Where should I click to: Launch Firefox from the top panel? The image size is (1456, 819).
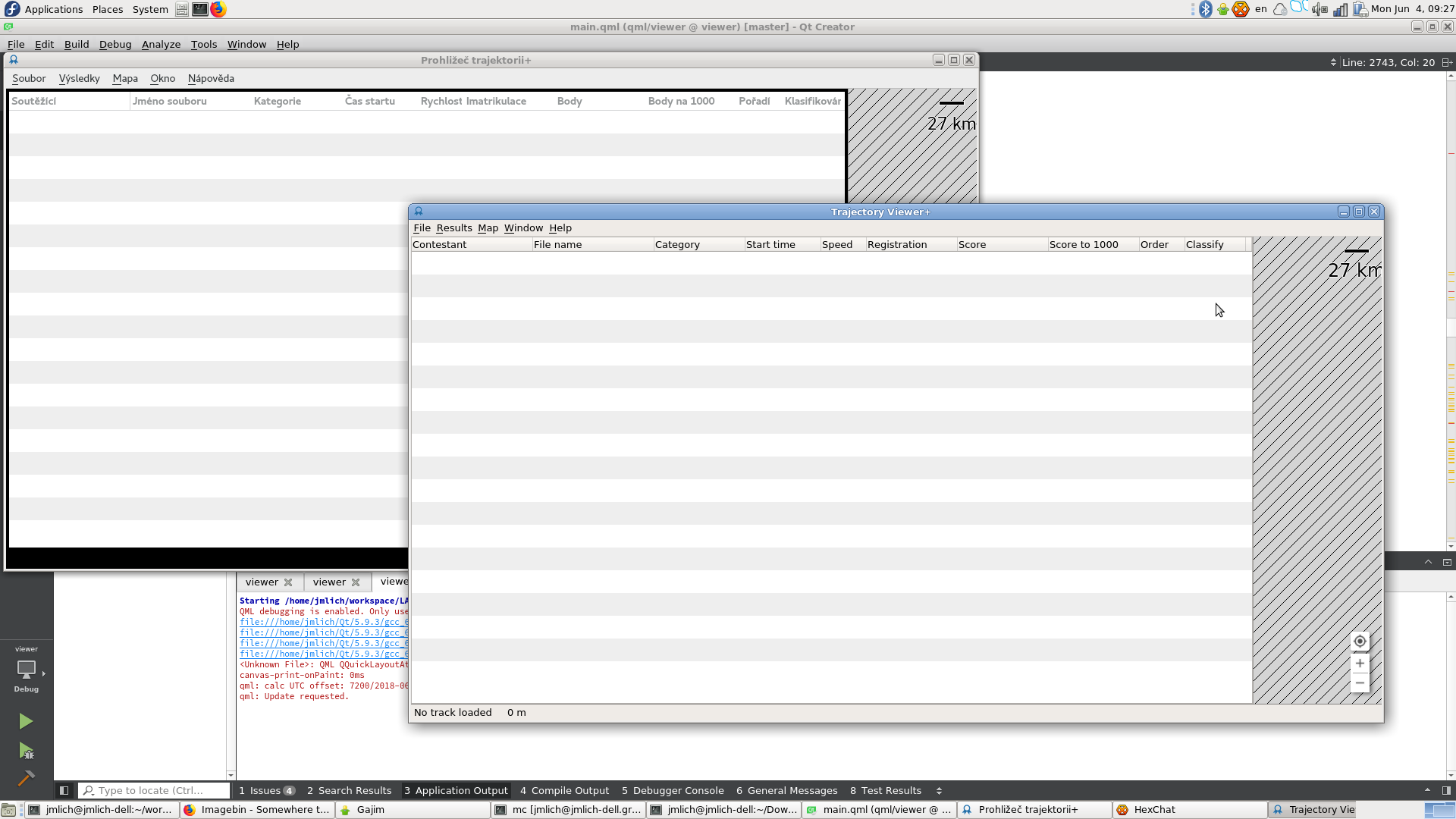tap(218, 9)
